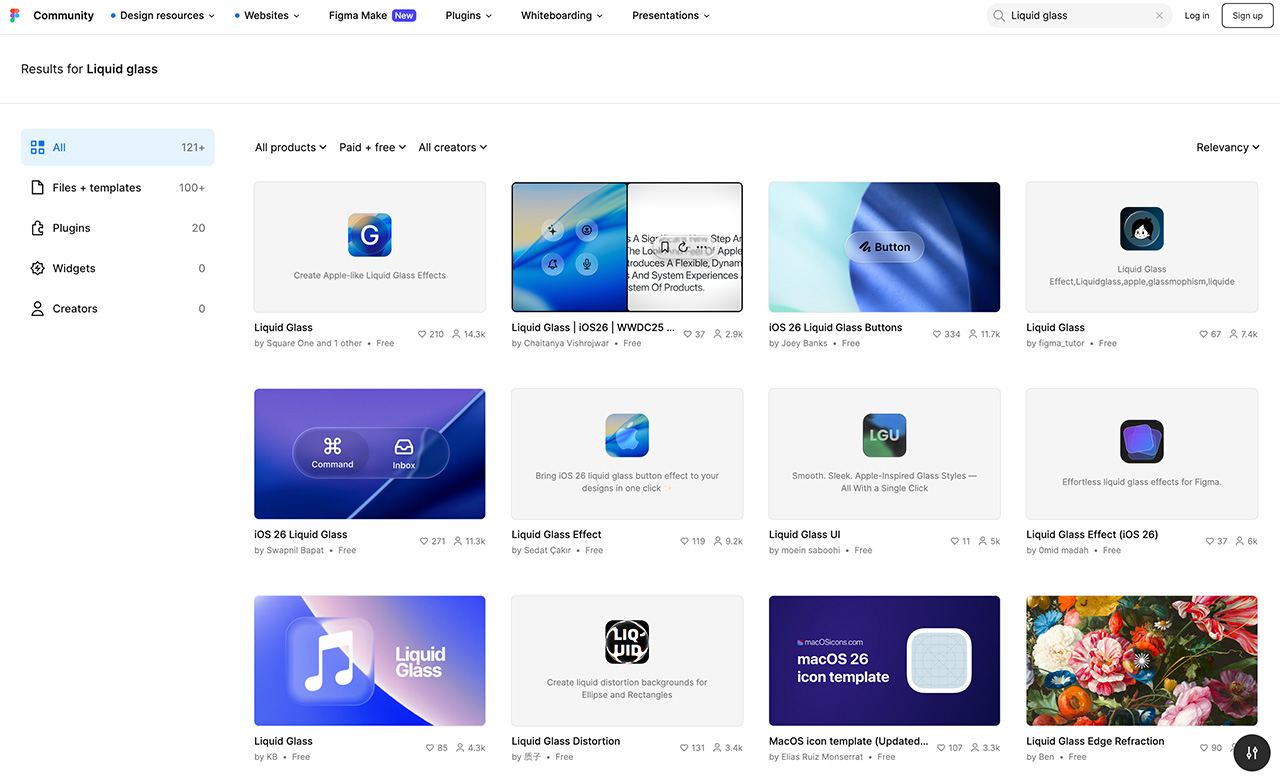Go to Community home link

63,16
